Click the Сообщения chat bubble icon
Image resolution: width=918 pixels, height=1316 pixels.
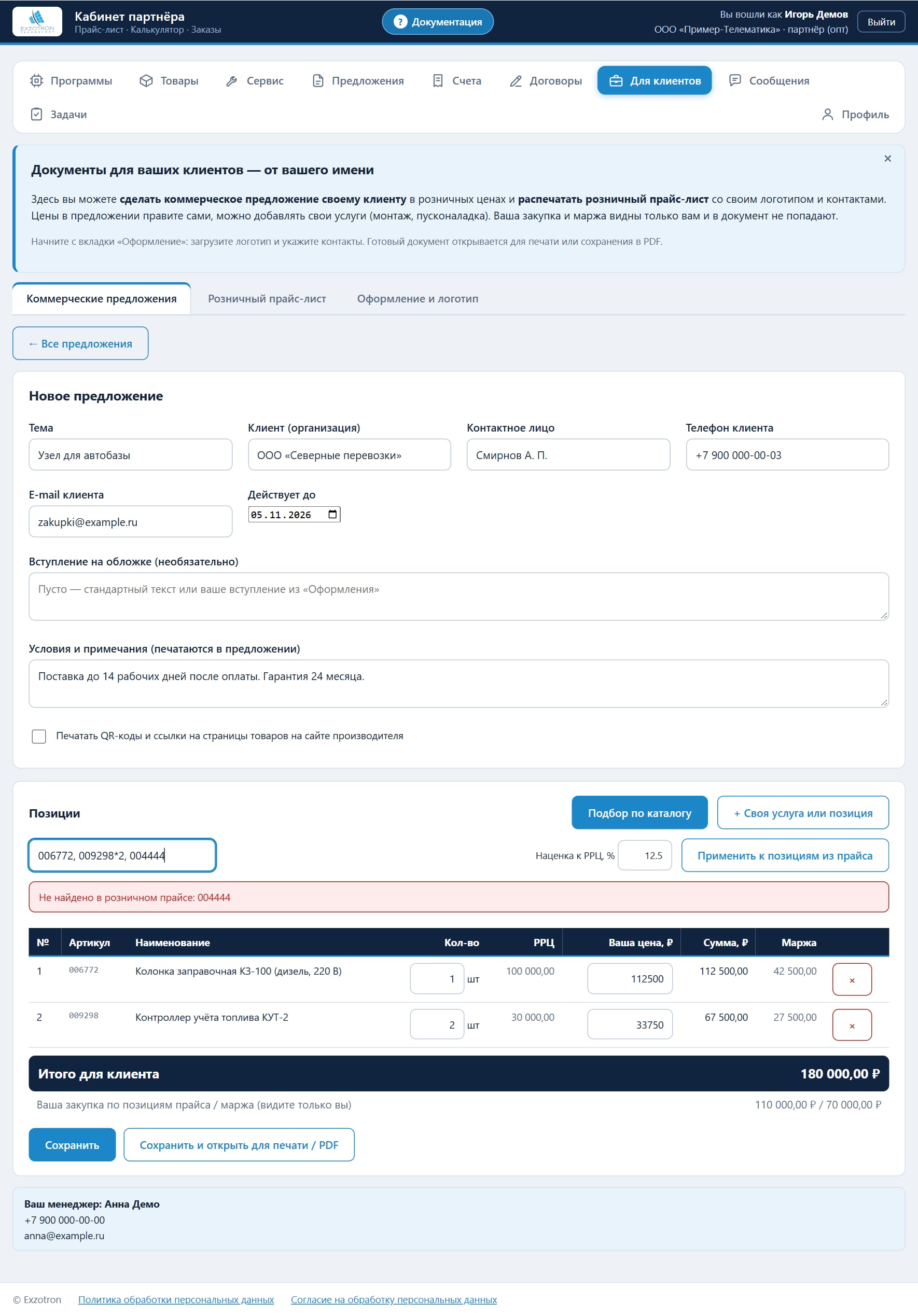click(734, 80)
